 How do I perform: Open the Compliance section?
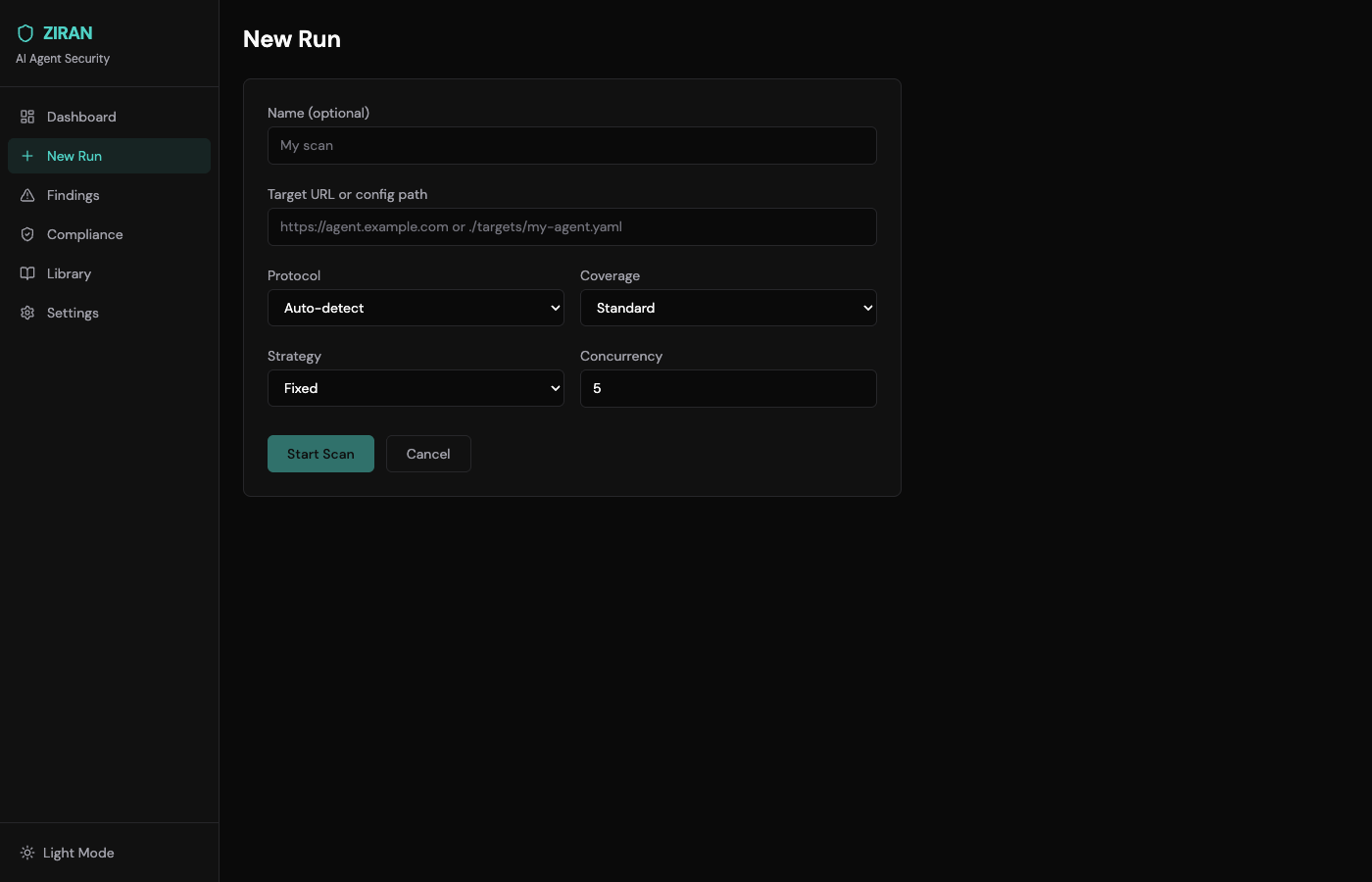point(109,234)
